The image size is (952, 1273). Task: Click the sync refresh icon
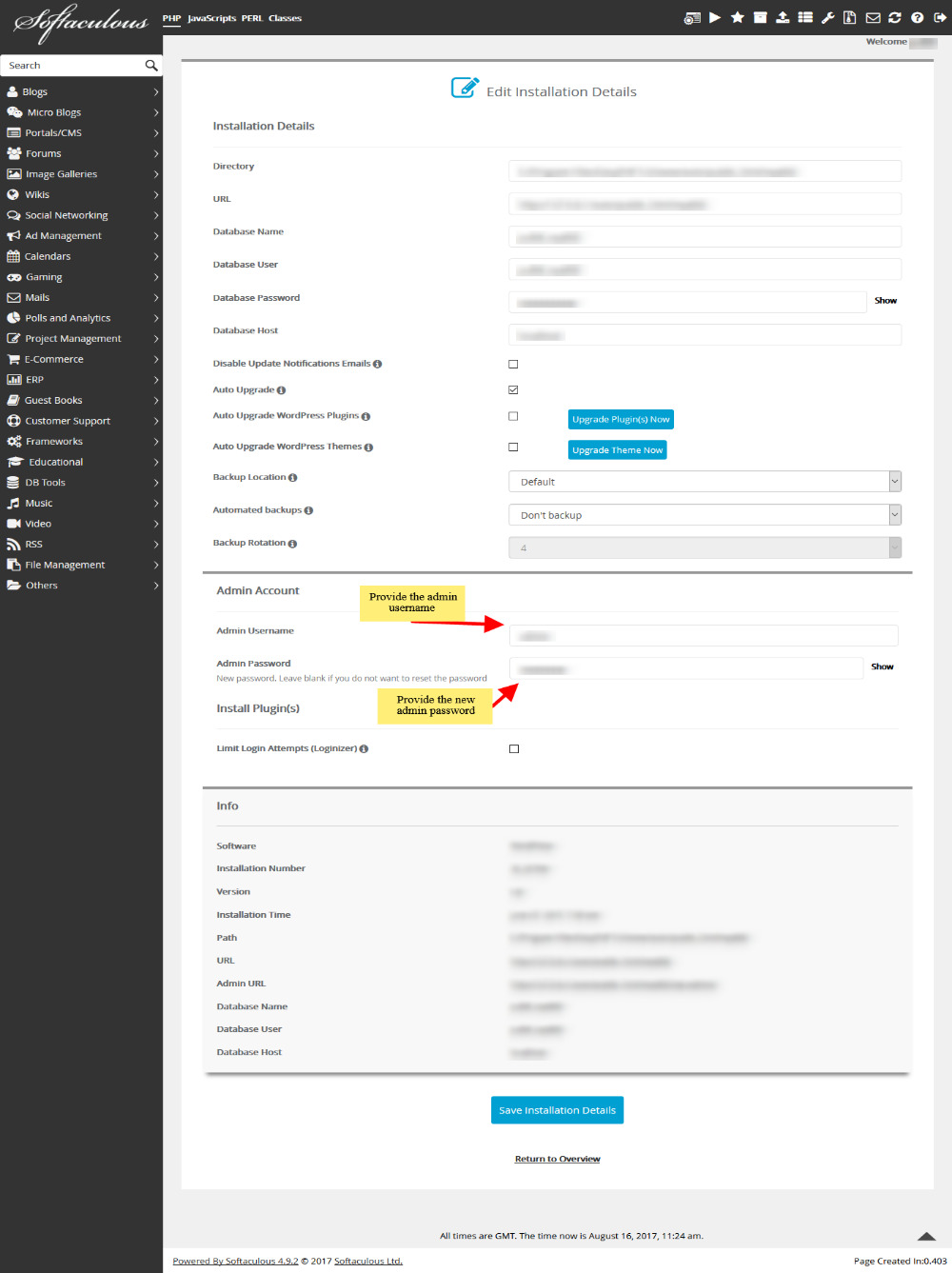pos(895,18)
